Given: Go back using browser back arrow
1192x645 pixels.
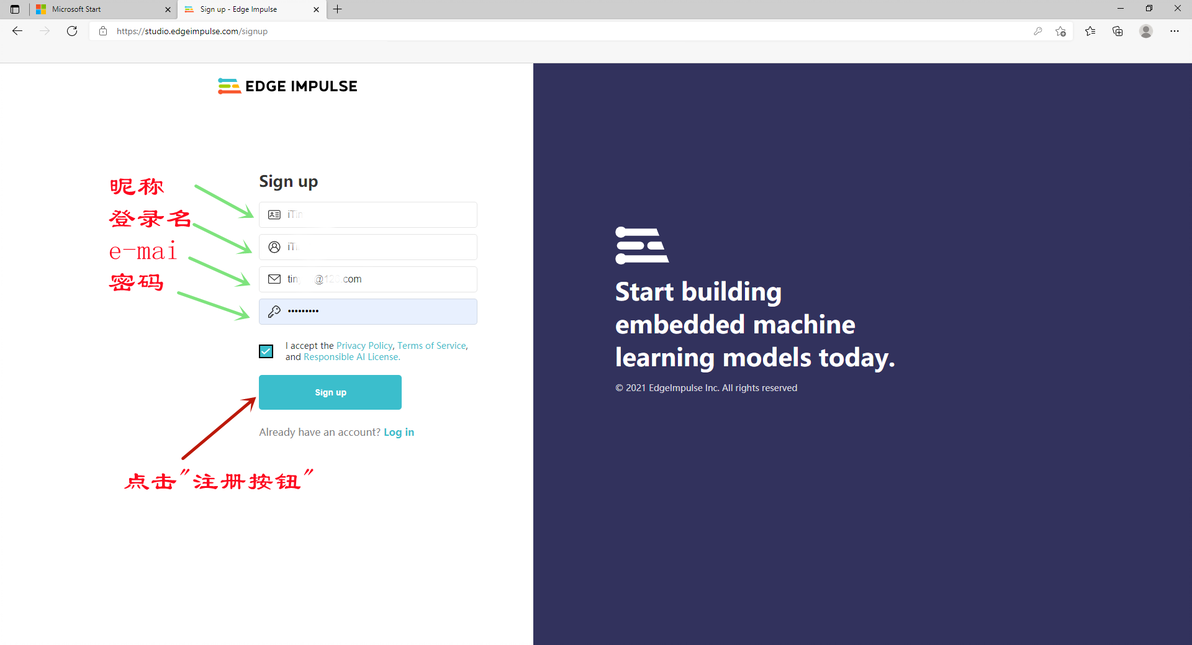Looking at the screenshot, I should click(17, 31).
